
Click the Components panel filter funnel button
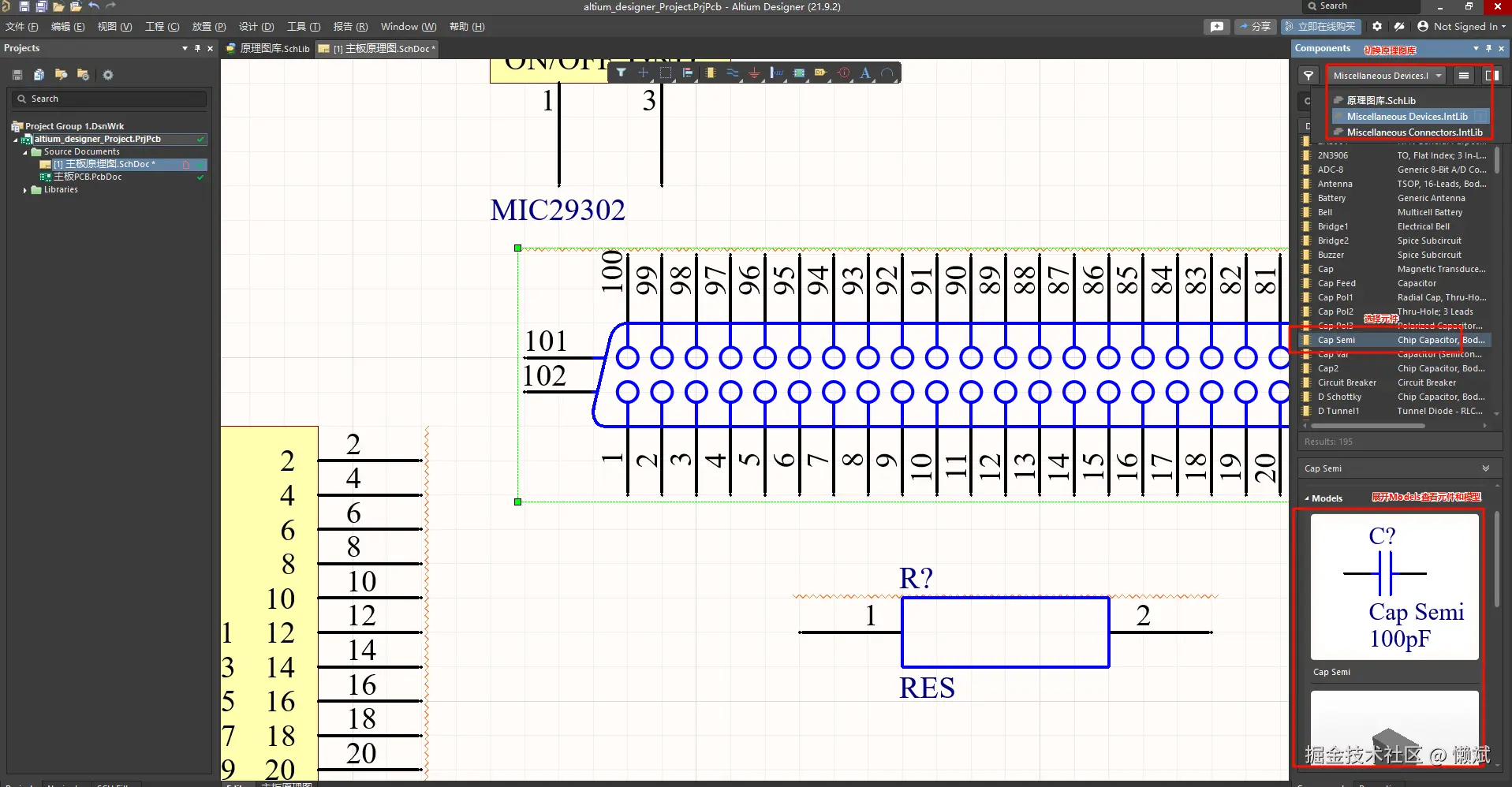(1309, 76)
